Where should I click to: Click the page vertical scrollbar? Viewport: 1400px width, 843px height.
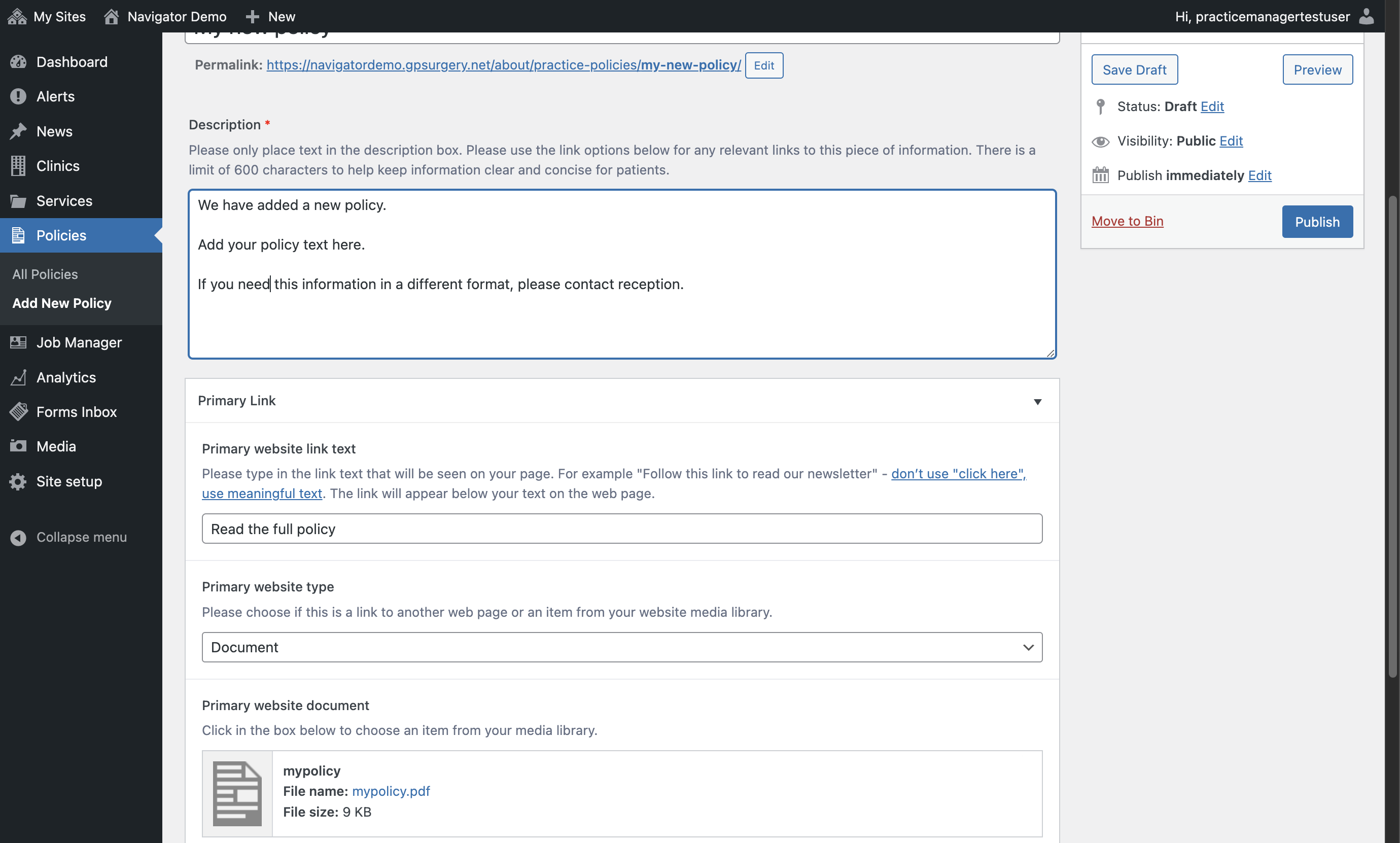click(x=1391, y=436)
